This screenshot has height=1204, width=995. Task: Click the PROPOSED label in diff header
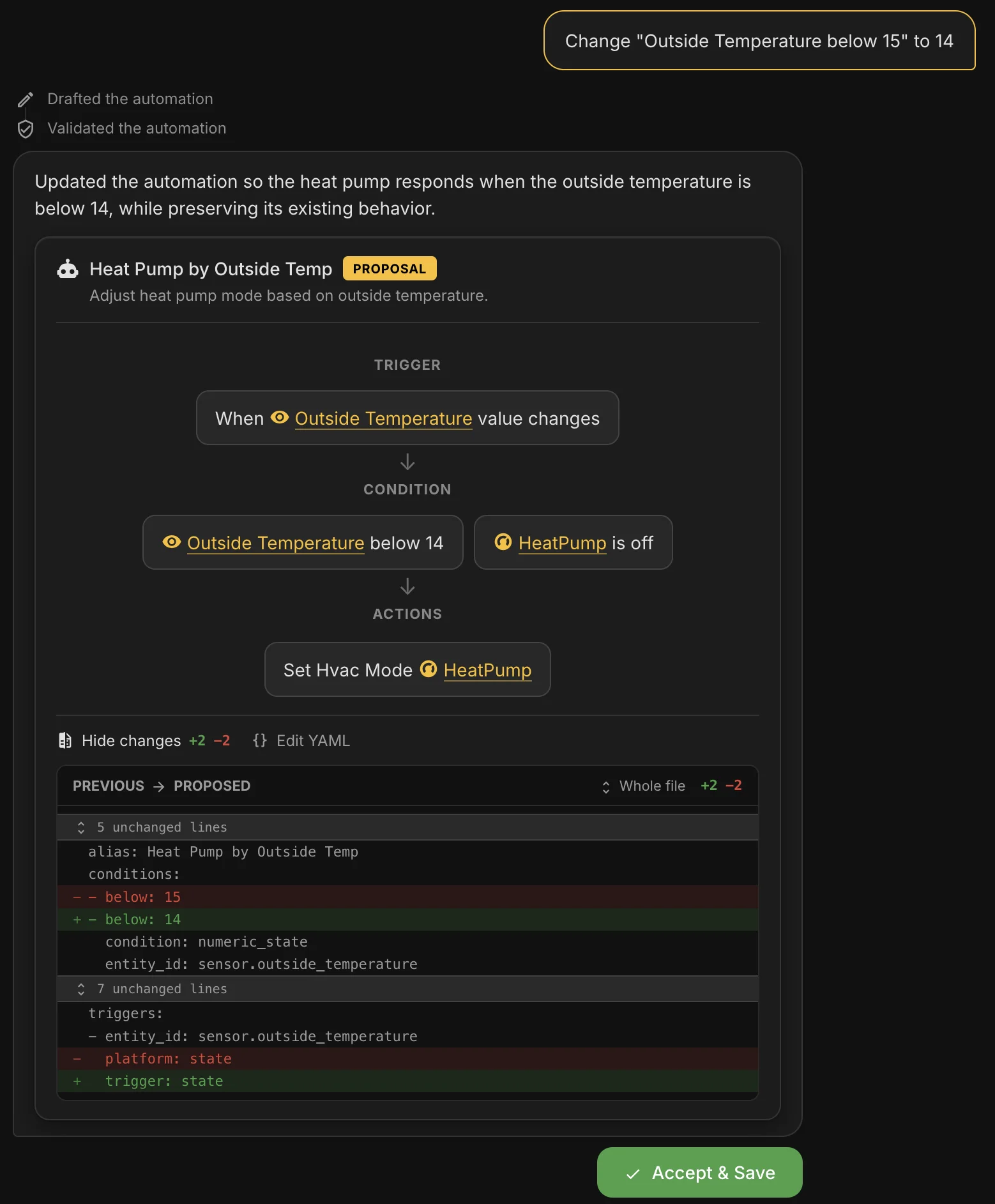(212, 786)
